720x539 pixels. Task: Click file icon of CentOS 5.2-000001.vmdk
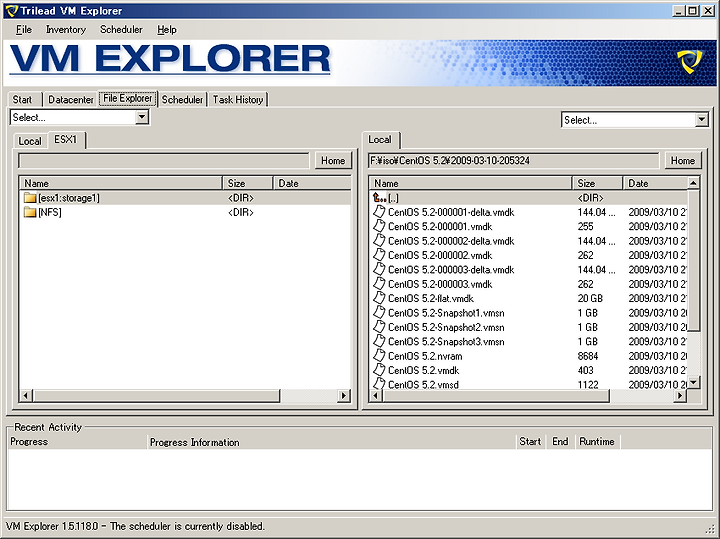379,226
